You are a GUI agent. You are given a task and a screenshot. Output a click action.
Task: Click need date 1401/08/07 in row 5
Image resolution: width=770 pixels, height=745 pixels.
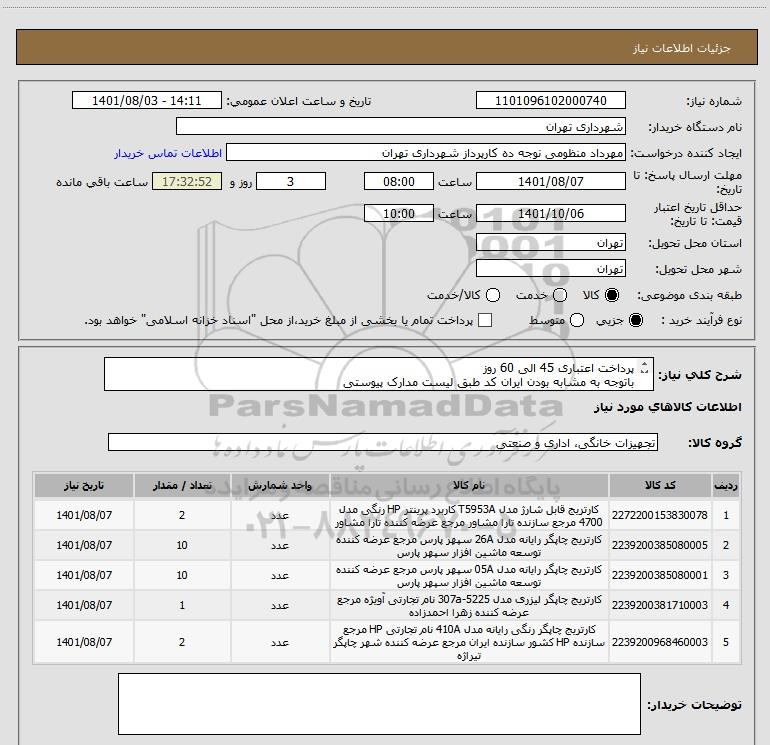(84, 642)
